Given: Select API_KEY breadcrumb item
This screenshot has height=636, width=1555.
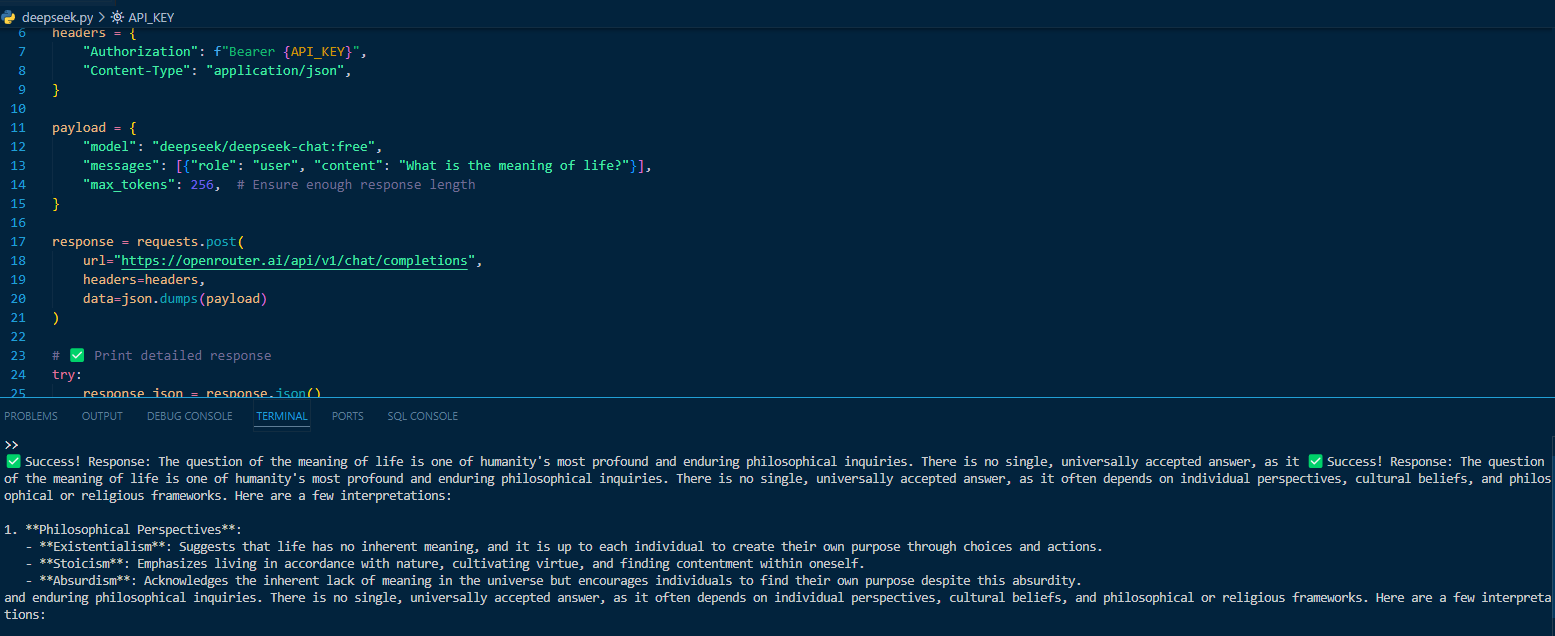Looking at the screenshot, I should (151, 17).
